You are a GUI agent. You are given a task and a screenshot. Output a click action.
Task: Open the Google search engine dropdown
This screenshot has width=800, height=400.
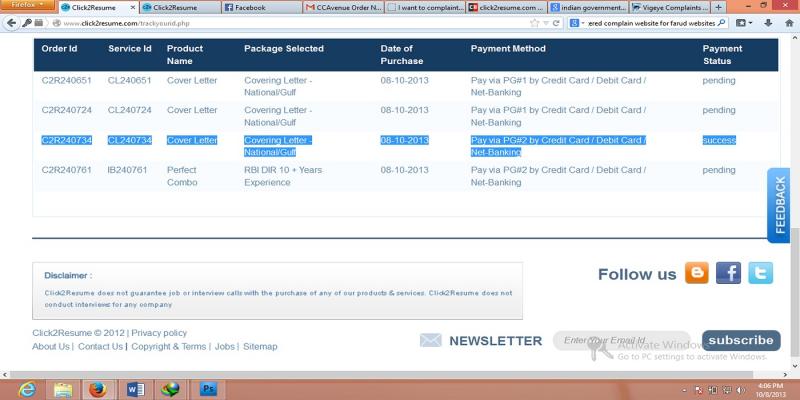[x=577, y=23]
